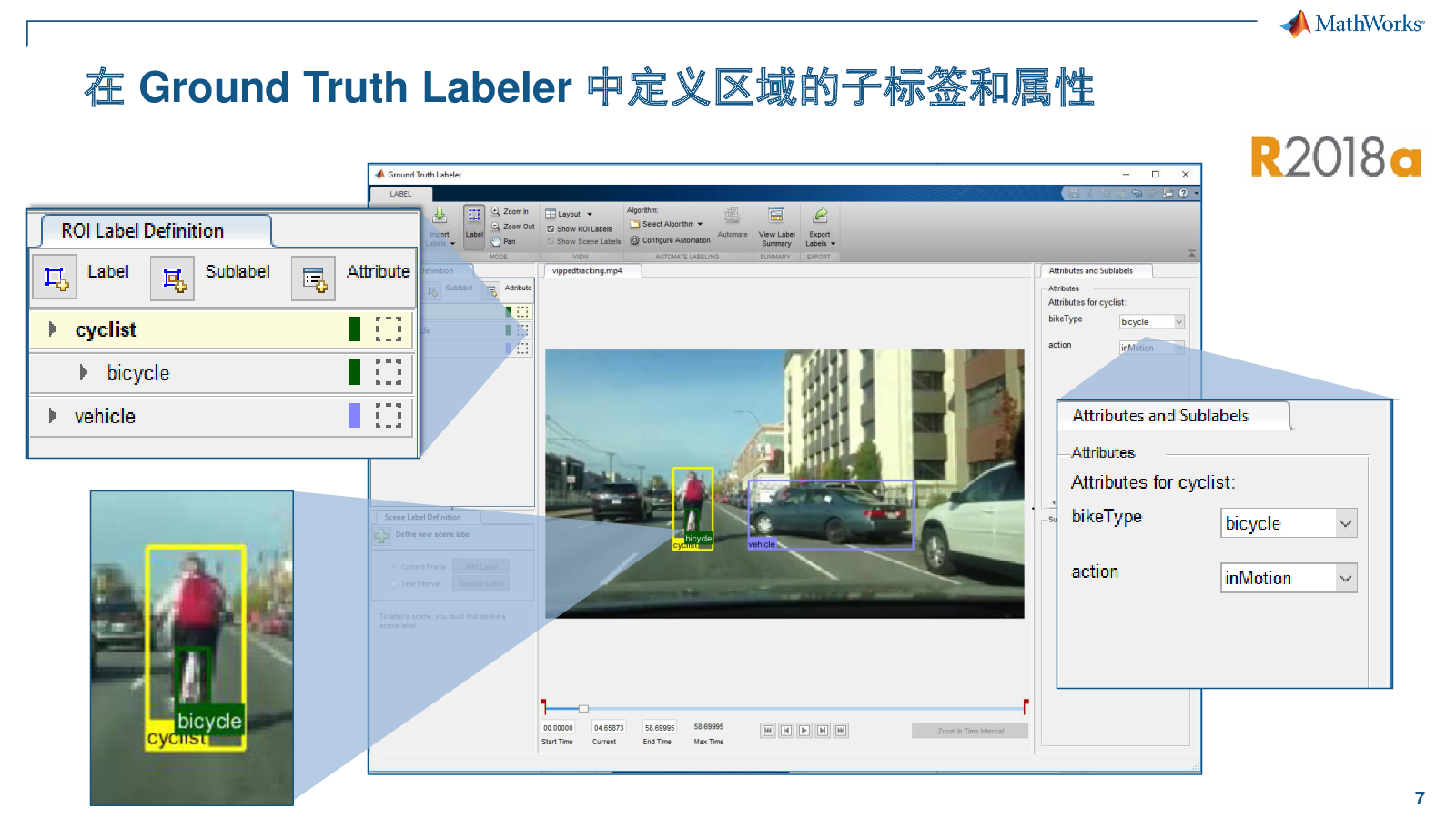Click Copy icon in quick access toolbar
Viewport: 1456px width, 819px height.
click(x=1107, y=193)
